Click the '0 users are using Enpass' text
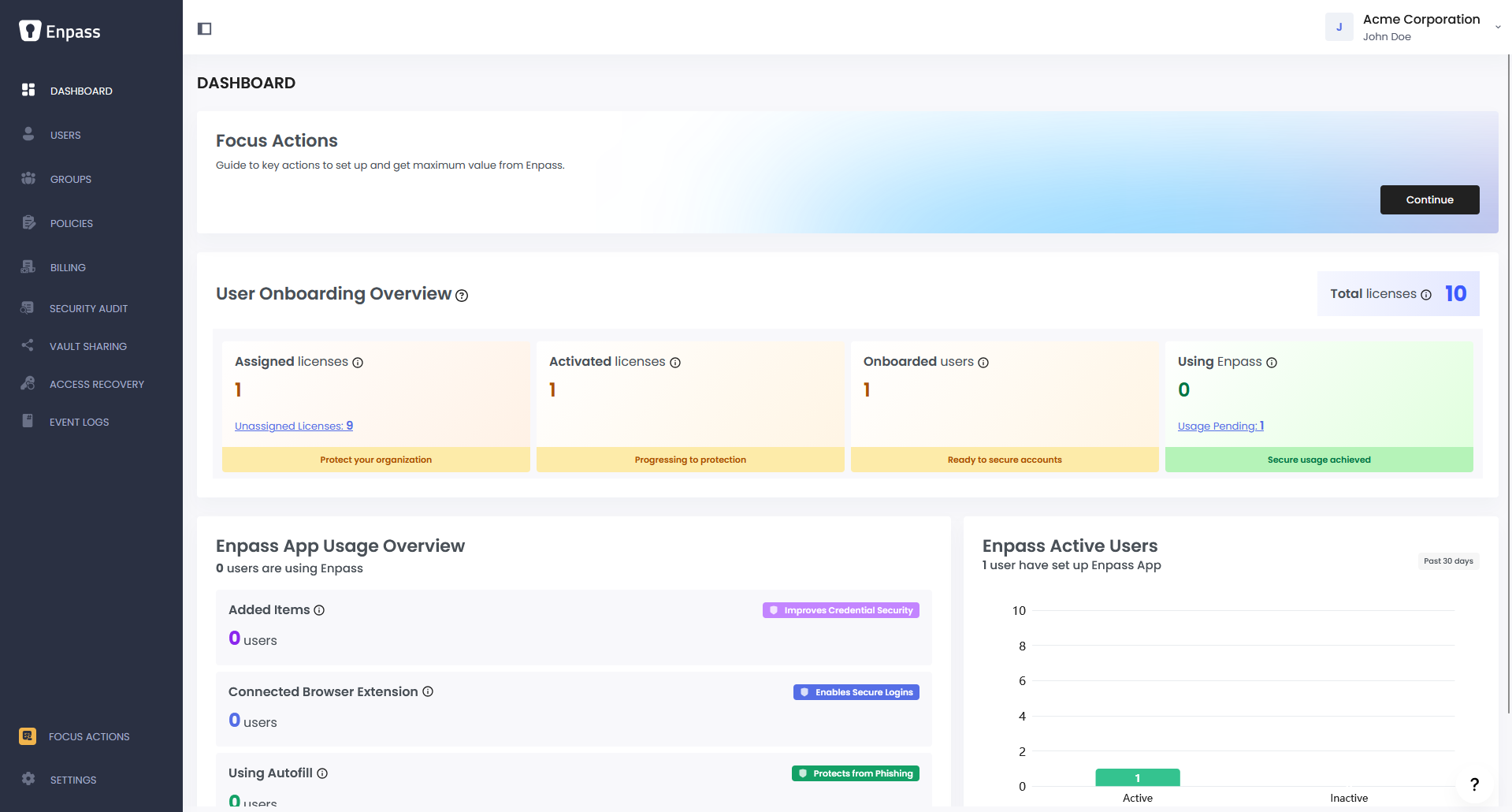 (x=289, y=568)
